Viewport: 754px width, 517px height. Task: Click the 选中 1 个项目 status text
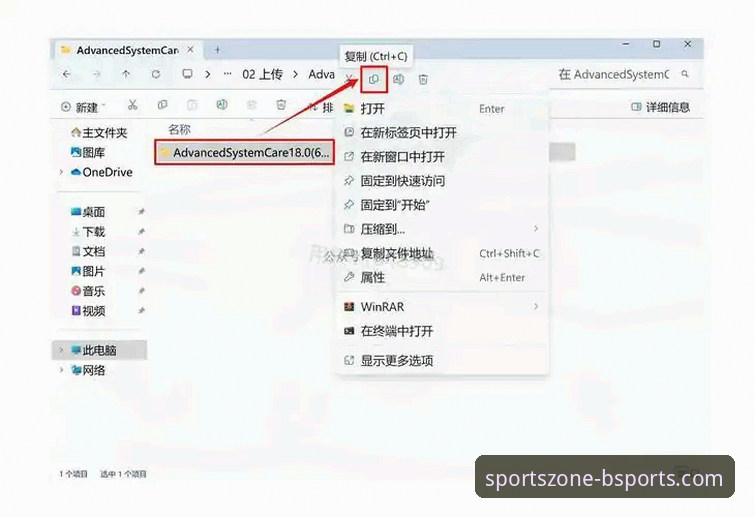(123, 474)
